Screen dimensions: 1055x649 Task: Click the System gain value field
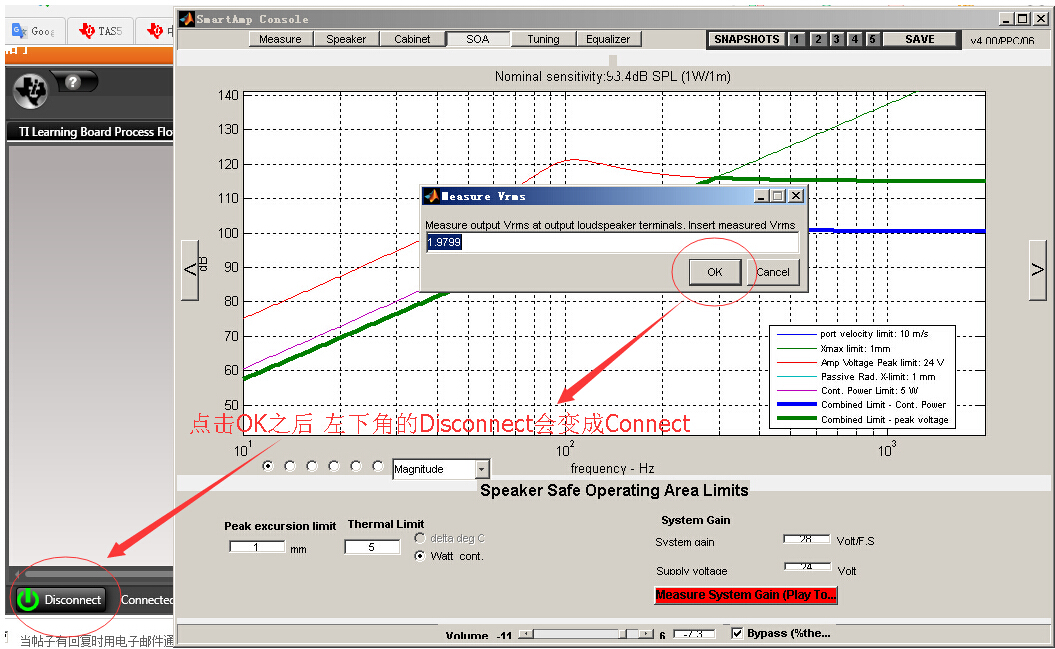(806, 539)
